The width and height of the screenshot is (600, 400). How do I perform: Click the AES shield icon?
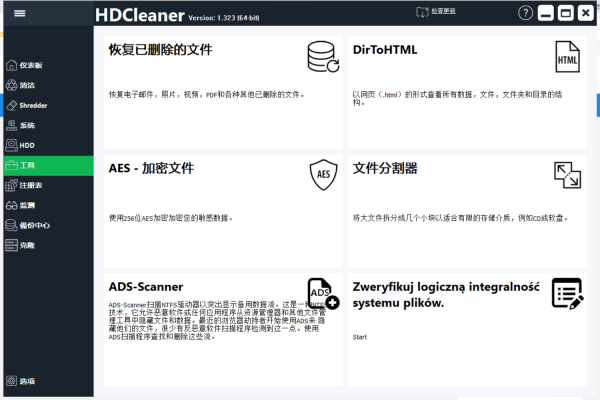323,175
